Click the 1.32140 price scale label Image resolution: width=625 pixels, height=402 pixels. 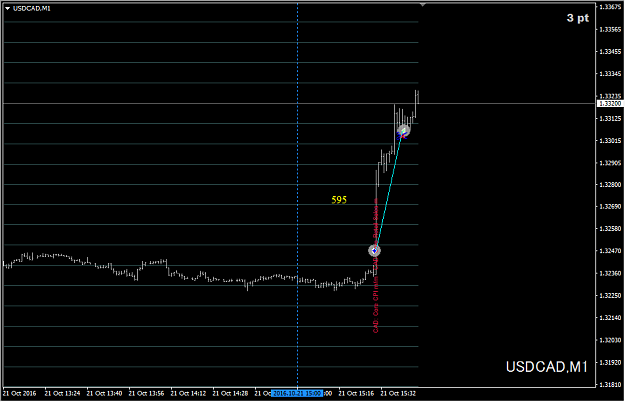(x=610, y=318)
